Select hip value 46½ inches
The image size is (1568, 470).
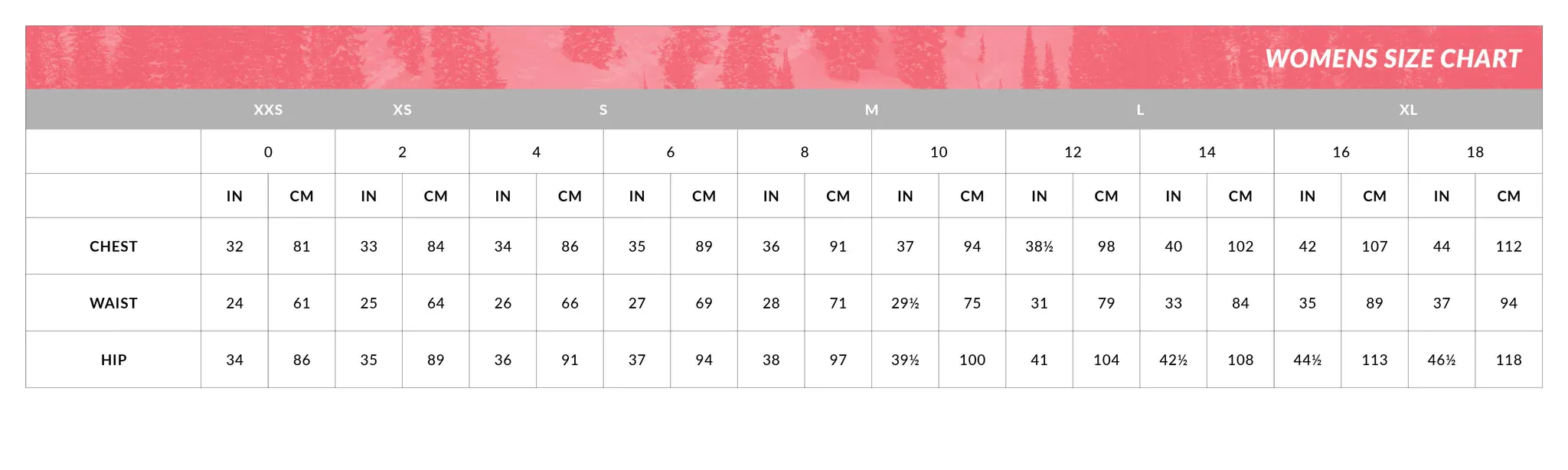pos(1442,360)
